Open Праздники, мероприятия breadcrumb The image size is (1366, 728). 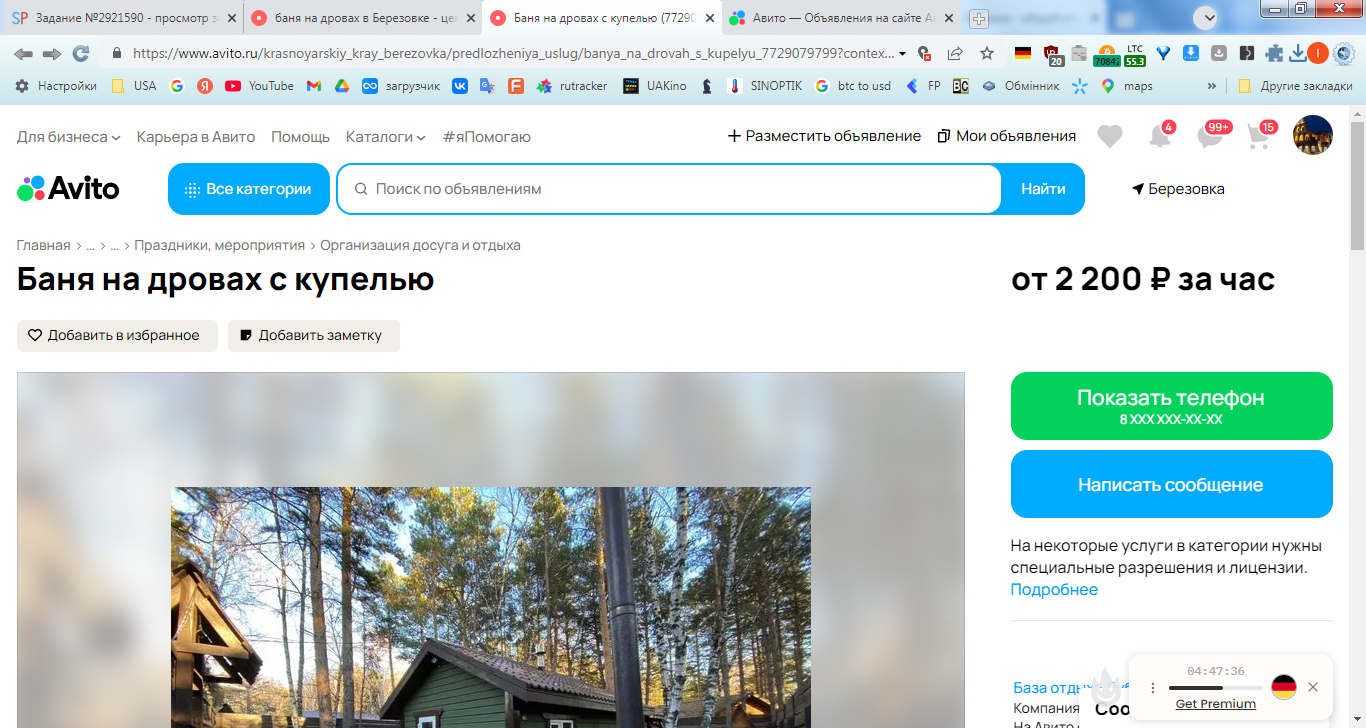(219, 245)
